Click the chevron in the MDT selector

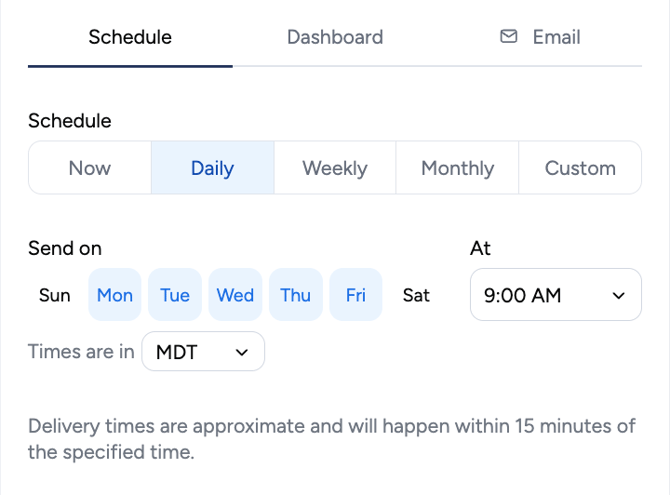pos(242,352)
